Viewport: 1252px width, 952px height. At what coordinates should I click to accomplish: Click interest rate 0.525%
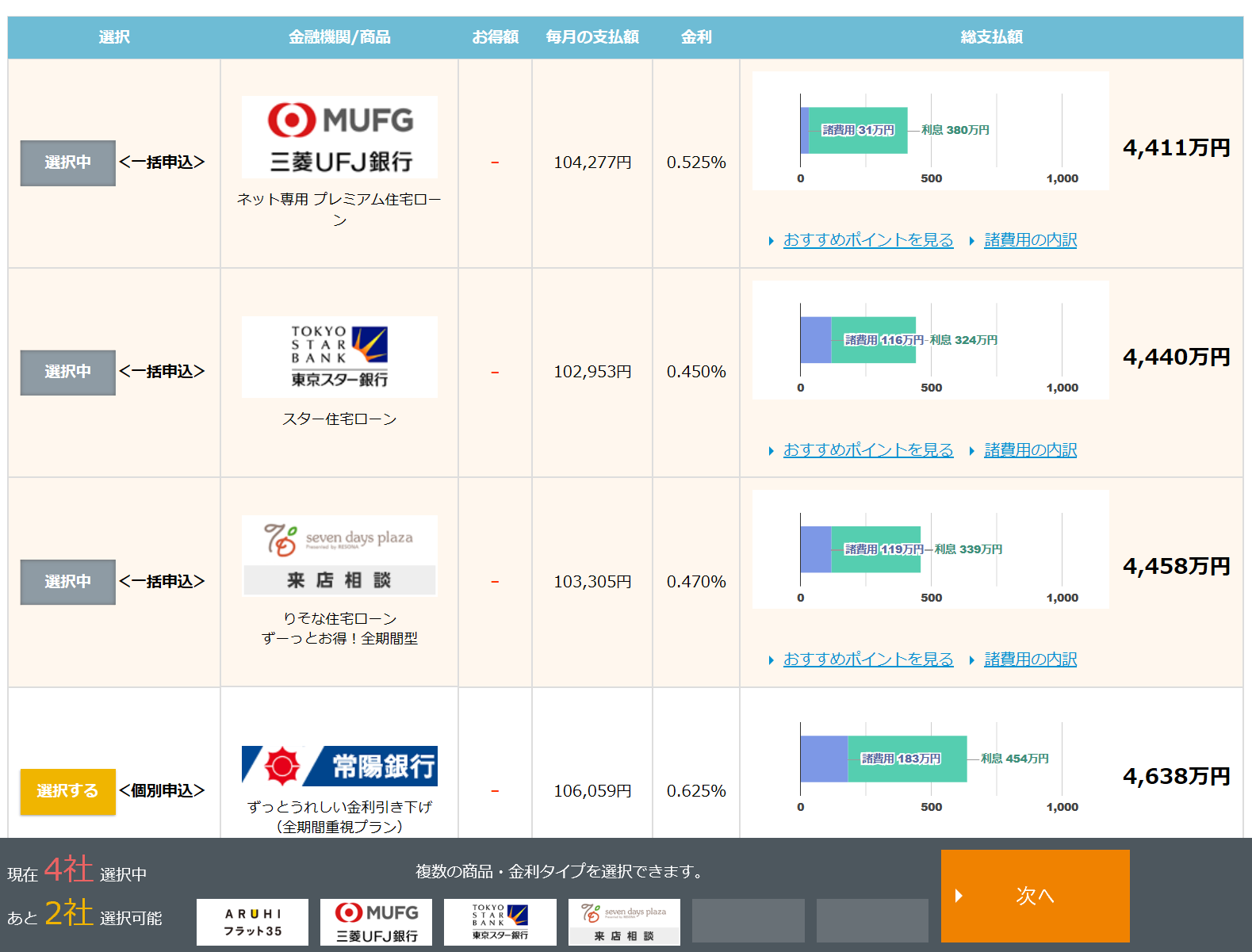[696, 162]
